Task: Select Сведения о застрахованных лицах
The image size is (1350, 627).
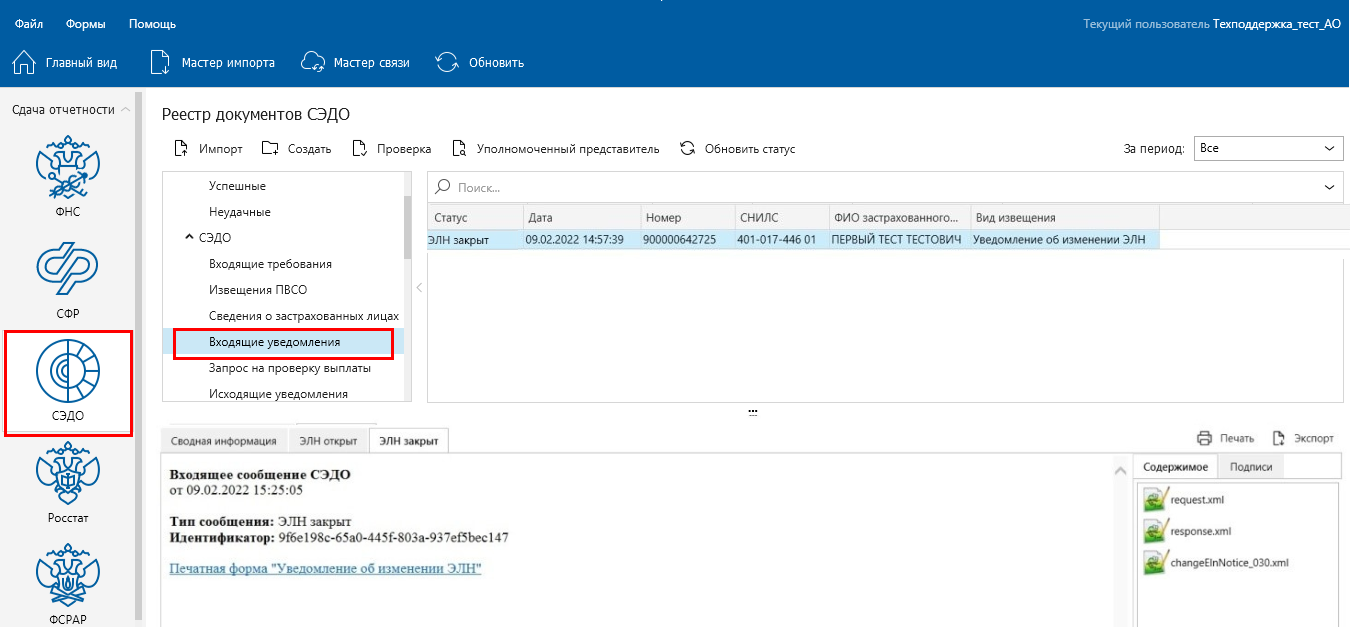Action: (304, 316)
